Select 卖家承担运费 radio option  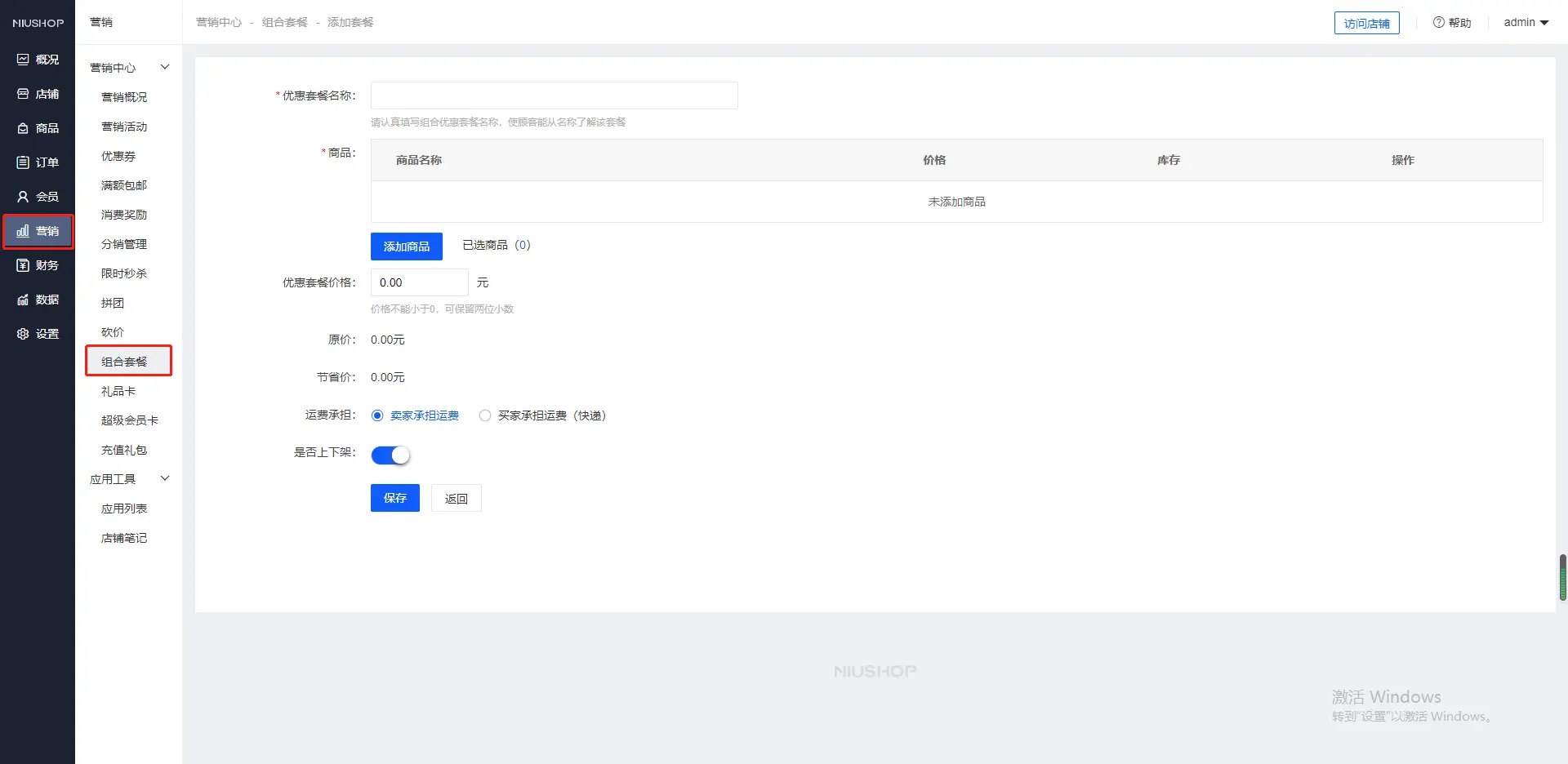click(x=377, y=415)
